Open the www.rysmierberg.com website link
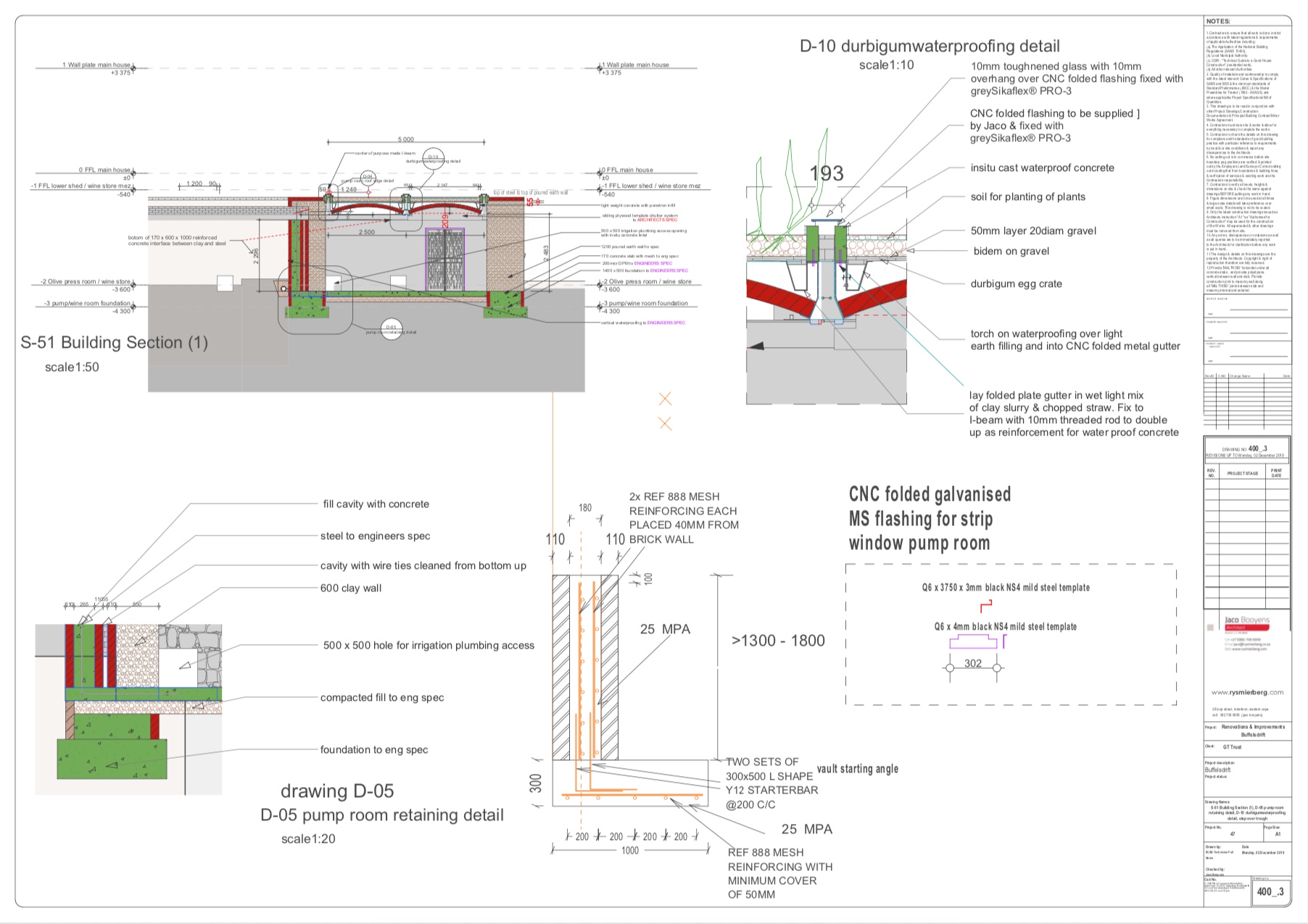1308x924 pixels. click(x=1246, y=692)
